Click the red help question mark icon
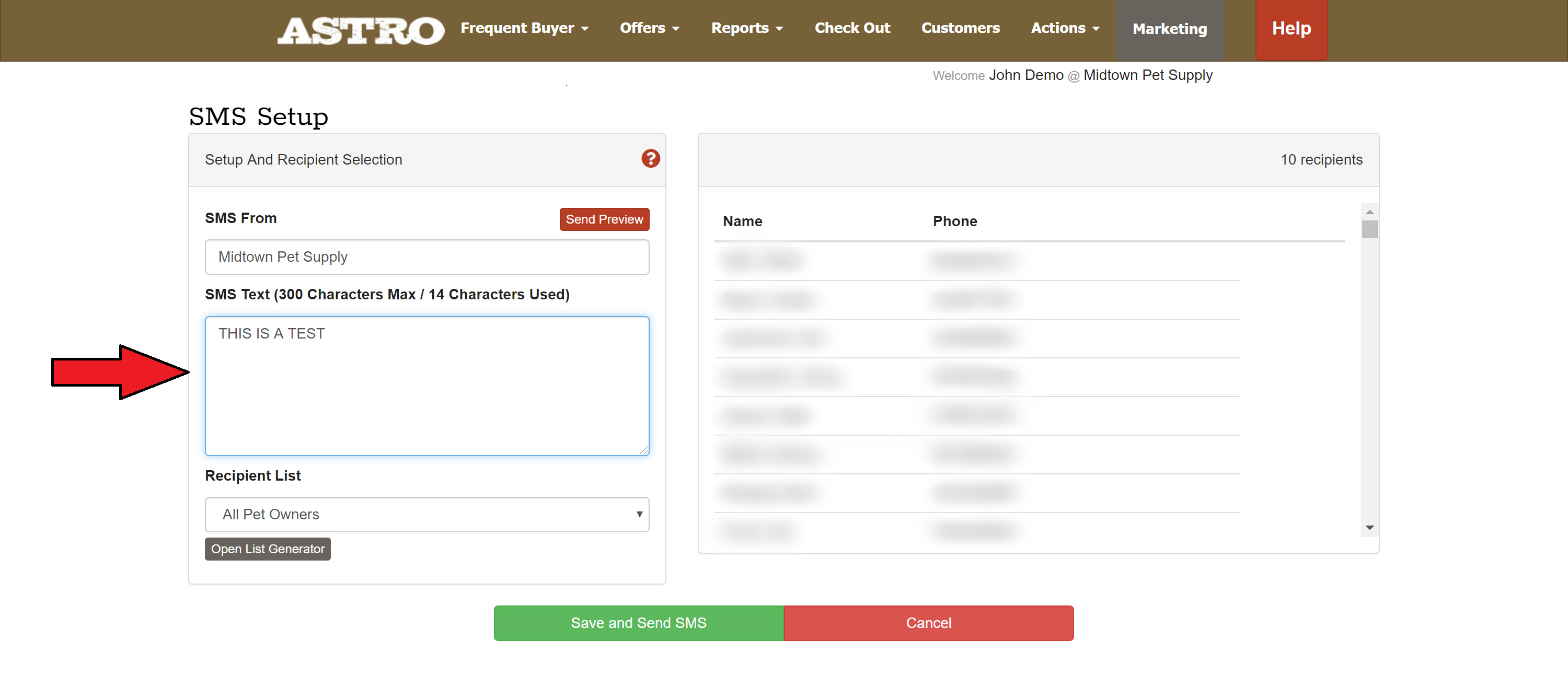1568x699 pixels. [x=650, y=159]
